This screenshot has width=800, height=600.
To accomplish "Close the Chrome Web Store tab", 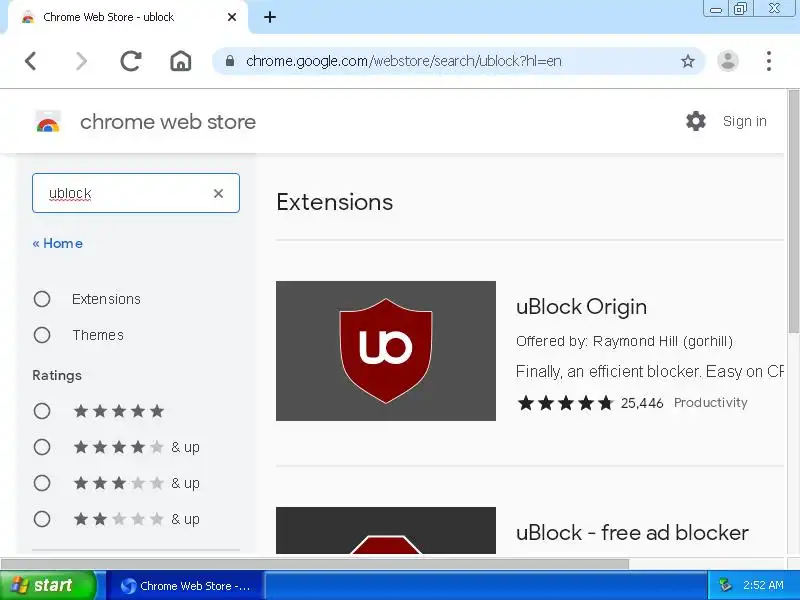I will coord(232,17).
